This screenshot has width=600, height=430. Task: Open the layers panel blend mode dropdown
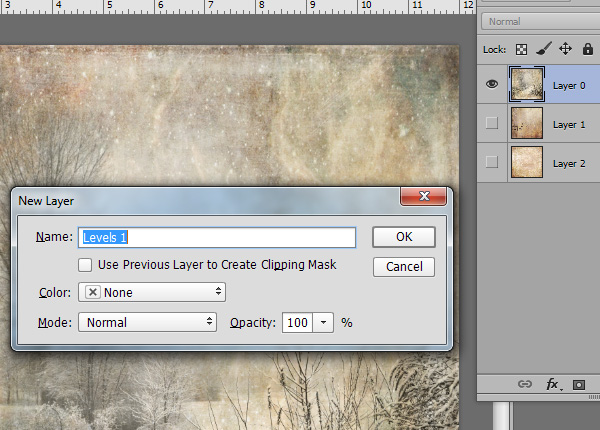(540, 21)
